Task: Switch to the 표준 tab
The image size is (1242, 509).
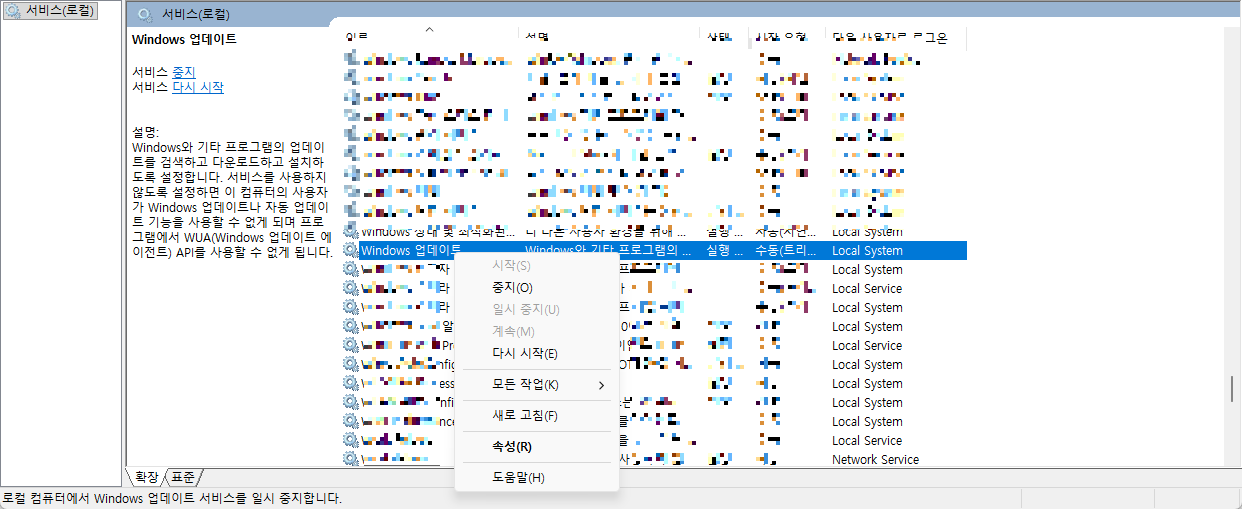Action: coord(183,477)
